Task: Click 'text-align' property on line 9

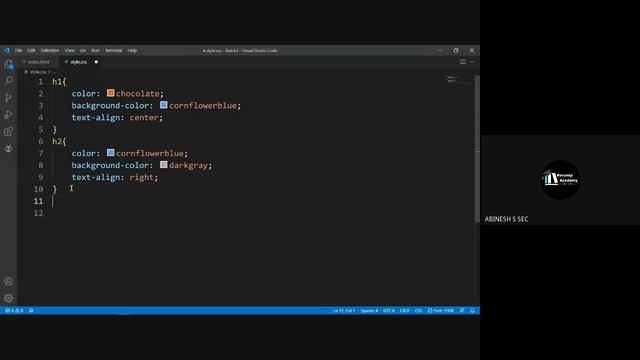Action: tap(96, 177)
